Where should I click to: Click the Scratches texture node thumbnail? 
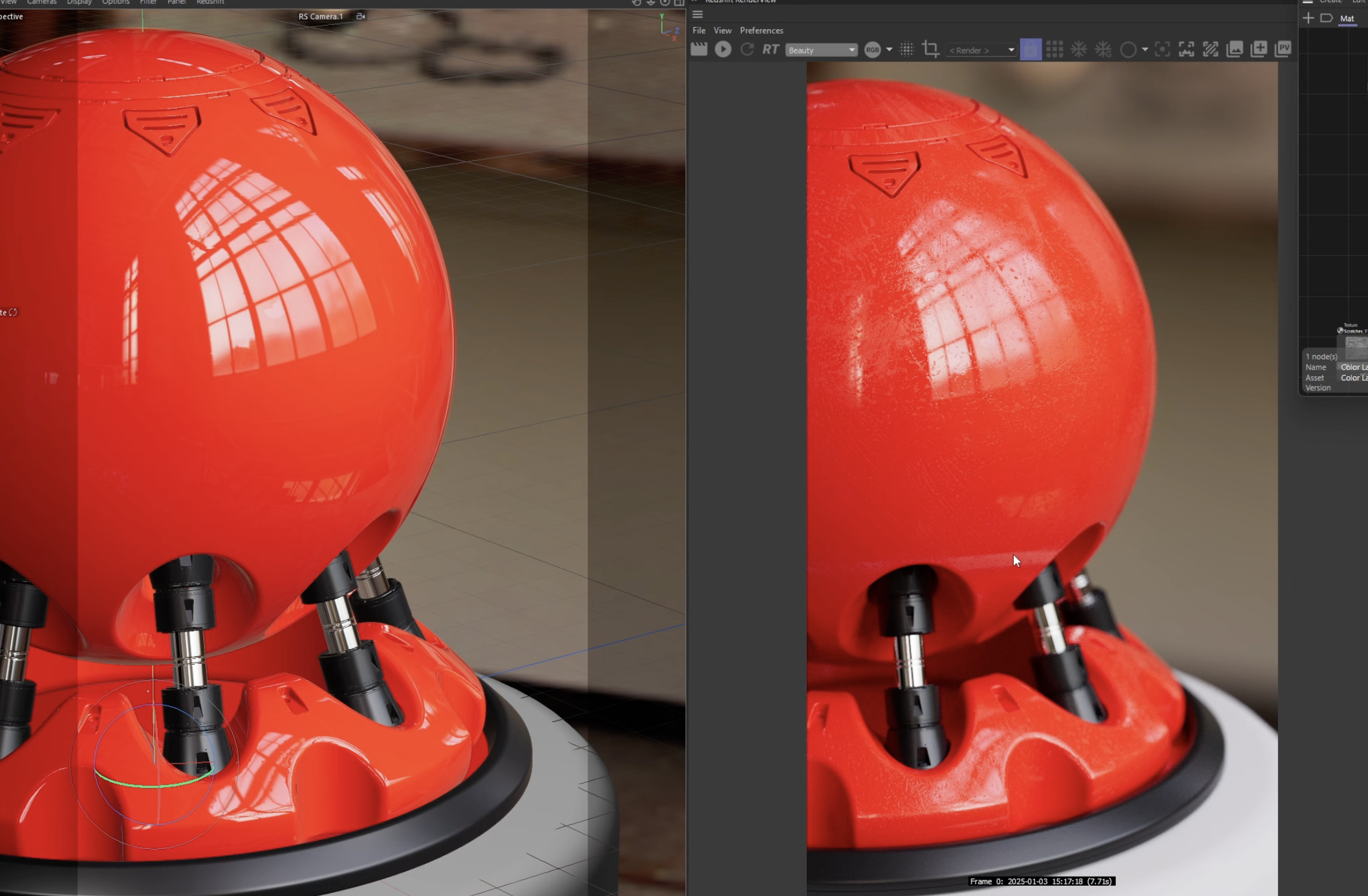1356,347
